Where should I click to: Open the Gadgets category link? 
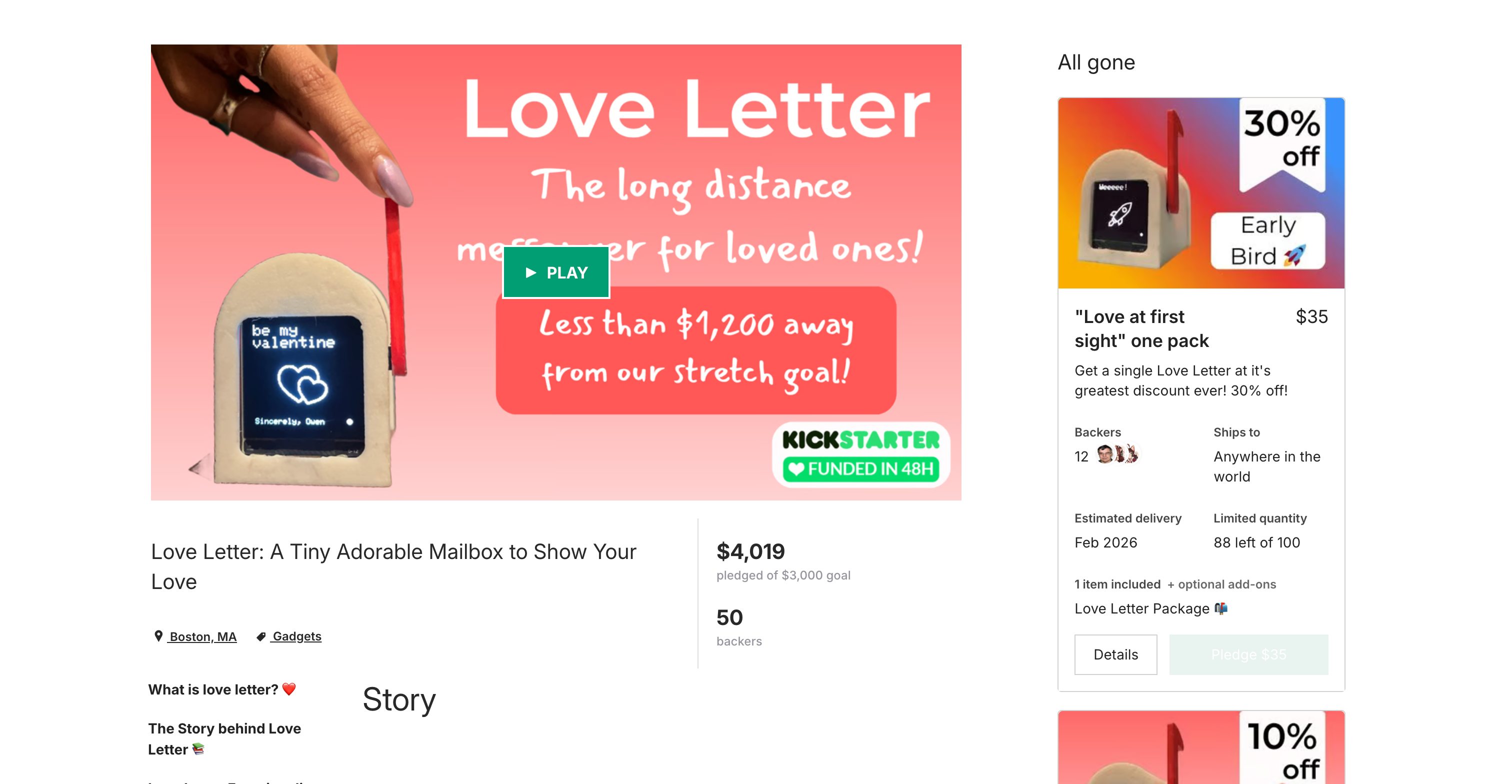click(x=296, y=636)
